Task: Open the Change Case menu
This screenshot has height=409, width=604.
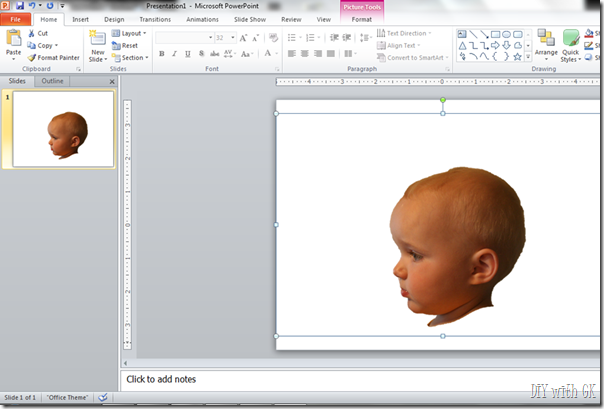Action: pyautogui.click(x=247, y=54)
